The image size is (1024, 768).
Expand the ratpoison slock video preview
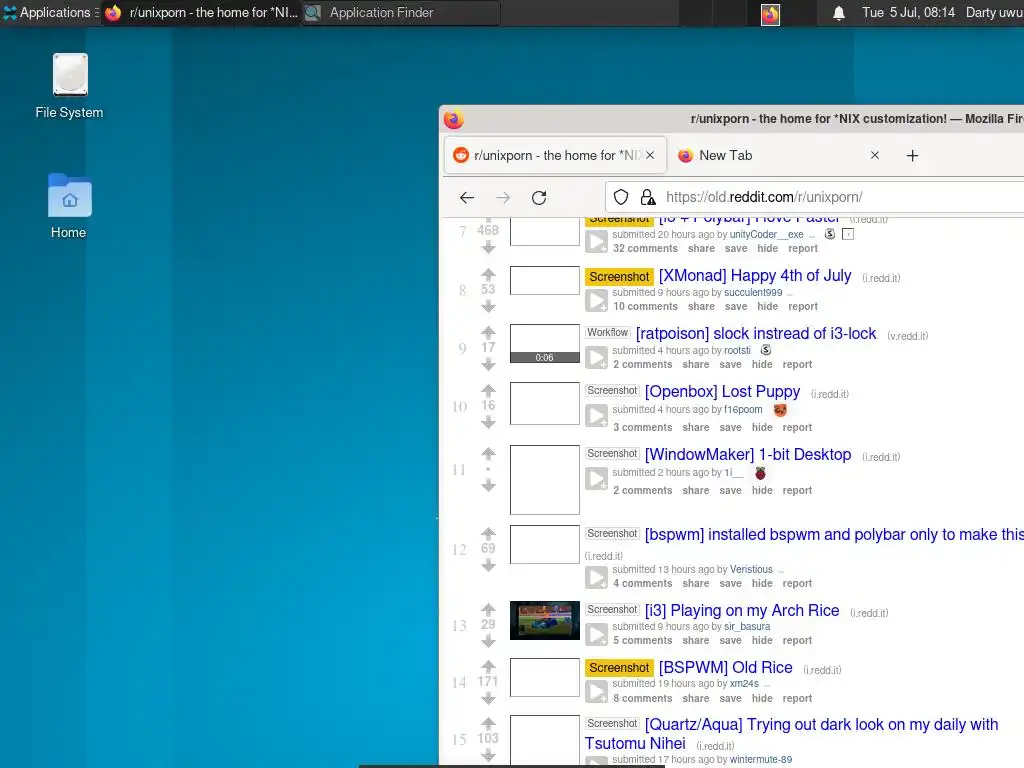click(596, 358)
